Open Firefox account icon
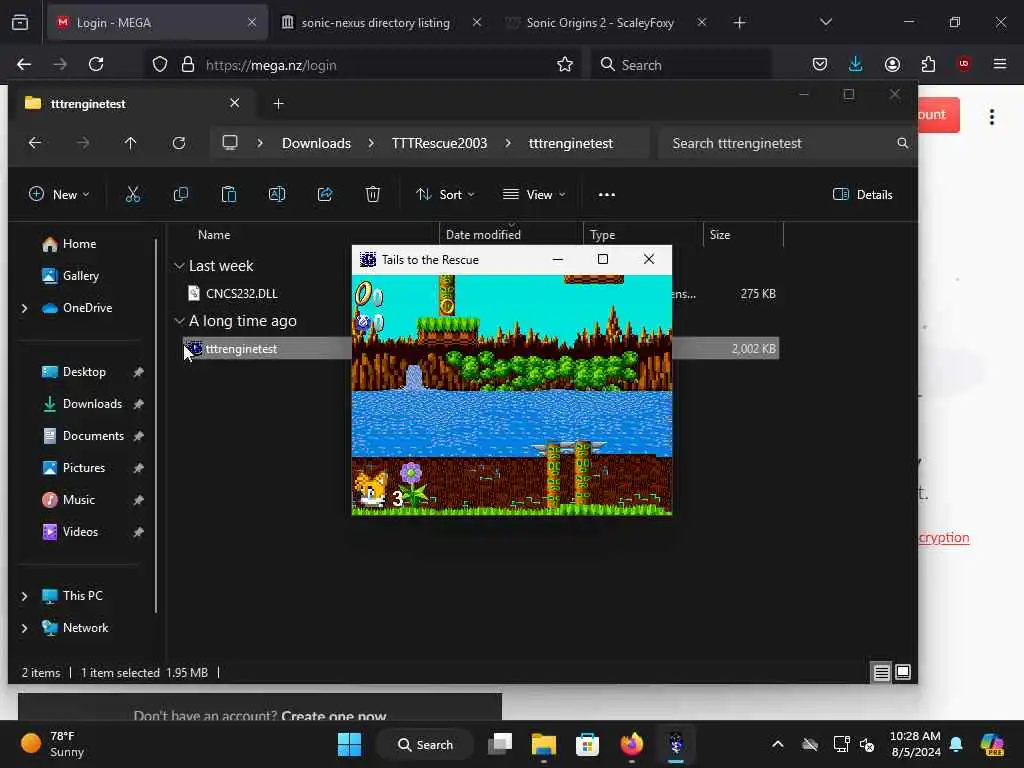The height and width of the screenshot is (768, 1024). 892,64
